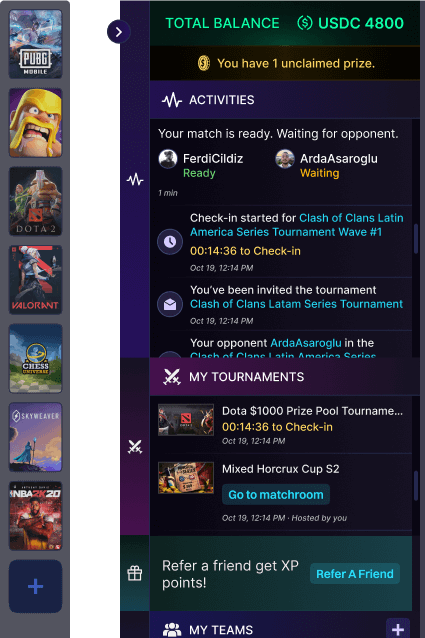Choose the Valorant game icon
The image size is (425, 638).
(x=35, y=280)
